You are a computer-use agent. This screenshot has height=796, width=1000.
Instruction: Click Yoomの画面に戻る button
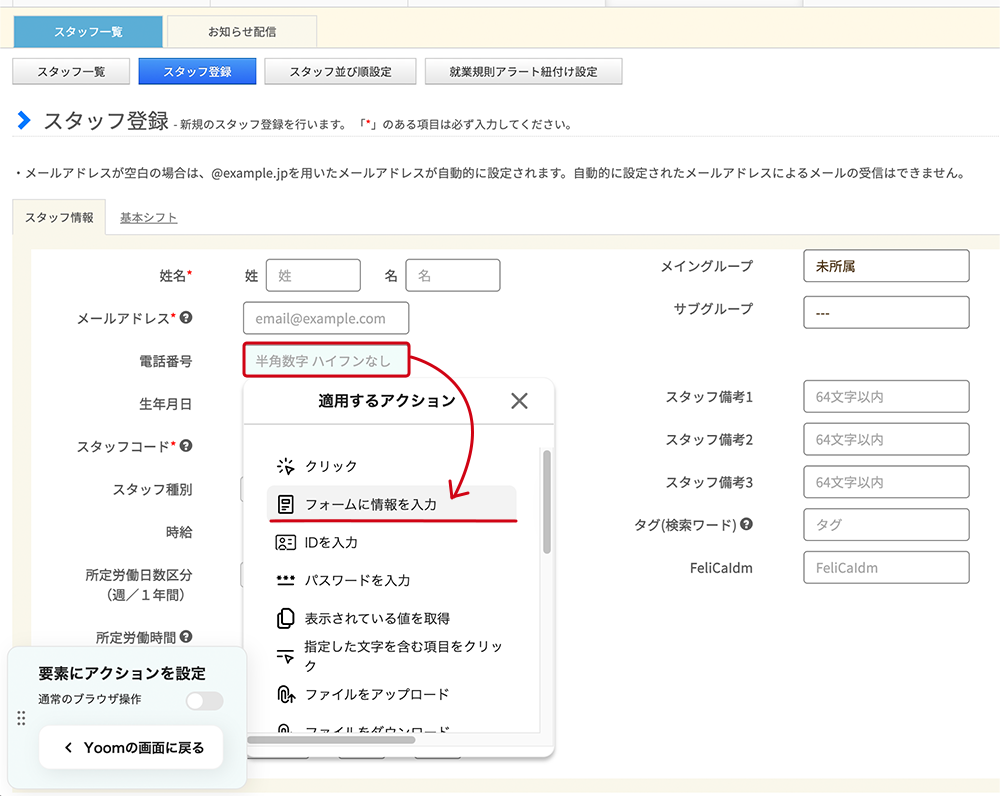click(131, 747)
